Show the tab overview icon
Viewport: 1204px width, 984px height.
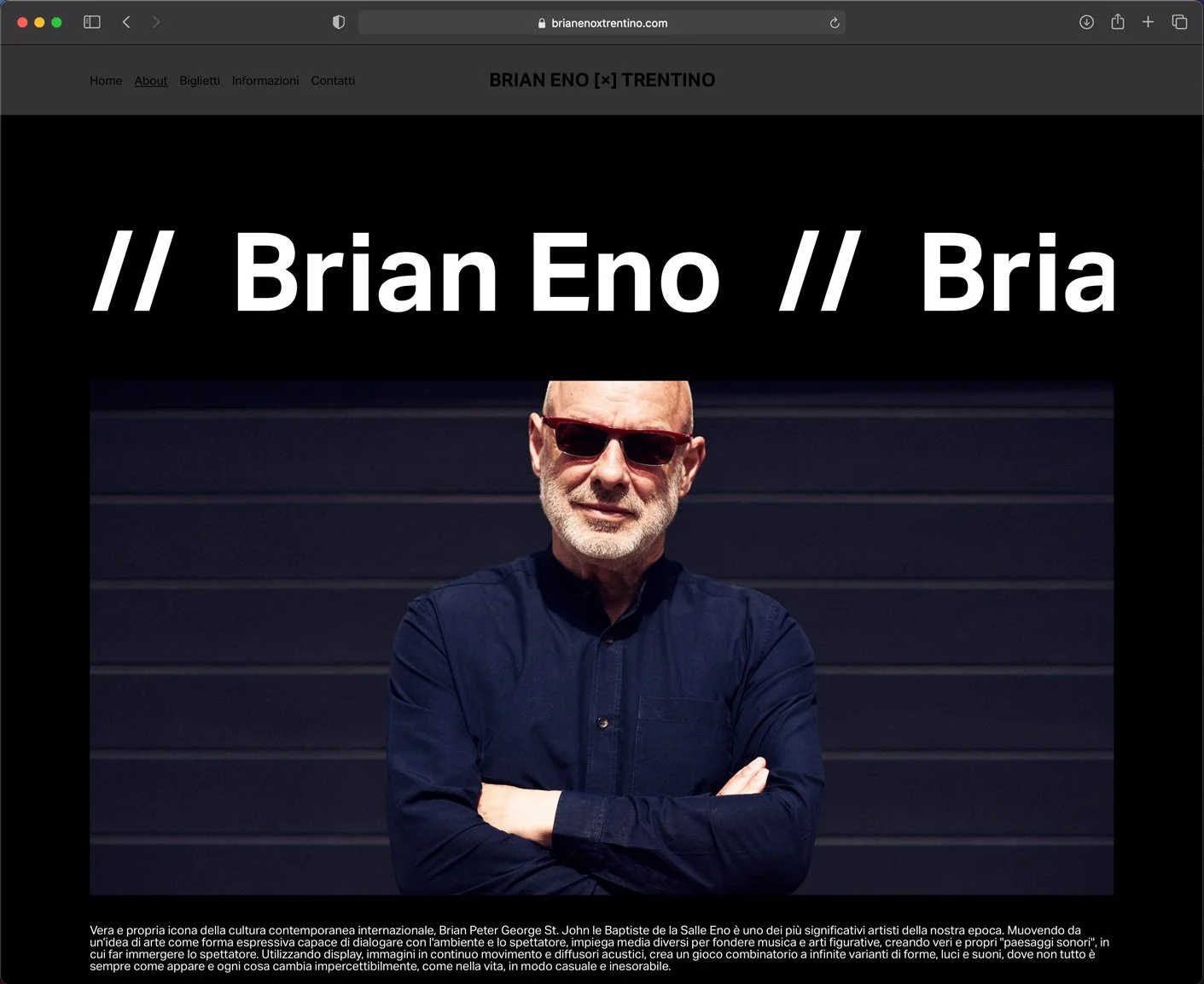[x=1179, y=22]
